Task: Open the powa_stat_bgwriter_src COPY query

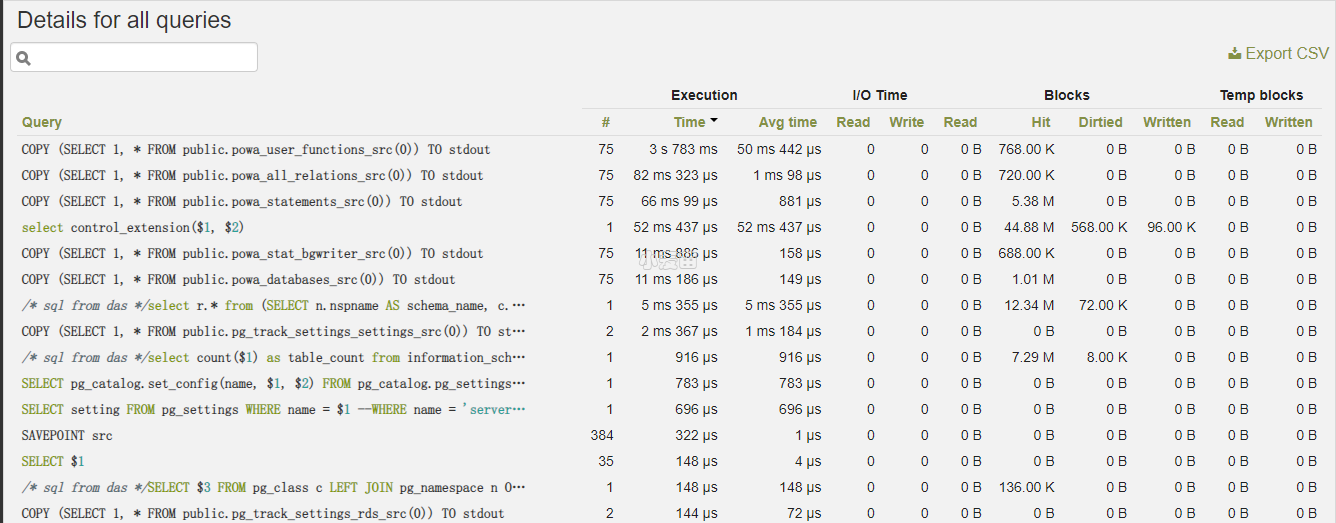Action: 252,253
